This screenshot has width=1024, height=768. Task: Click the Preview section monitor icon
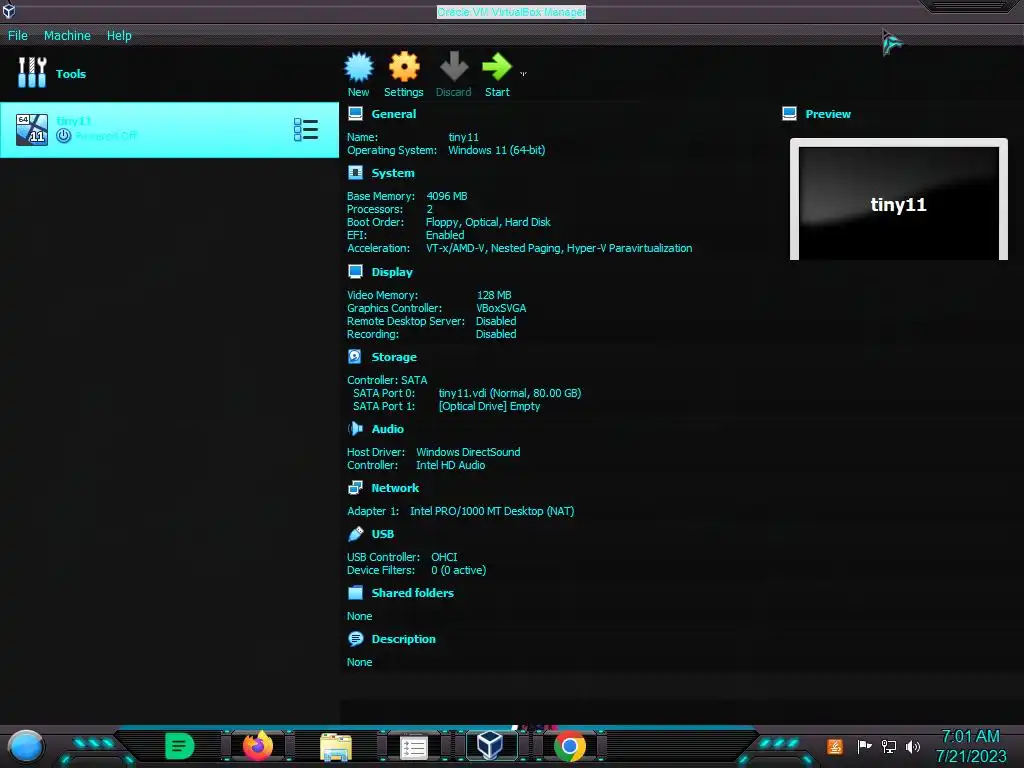[789, 114]
